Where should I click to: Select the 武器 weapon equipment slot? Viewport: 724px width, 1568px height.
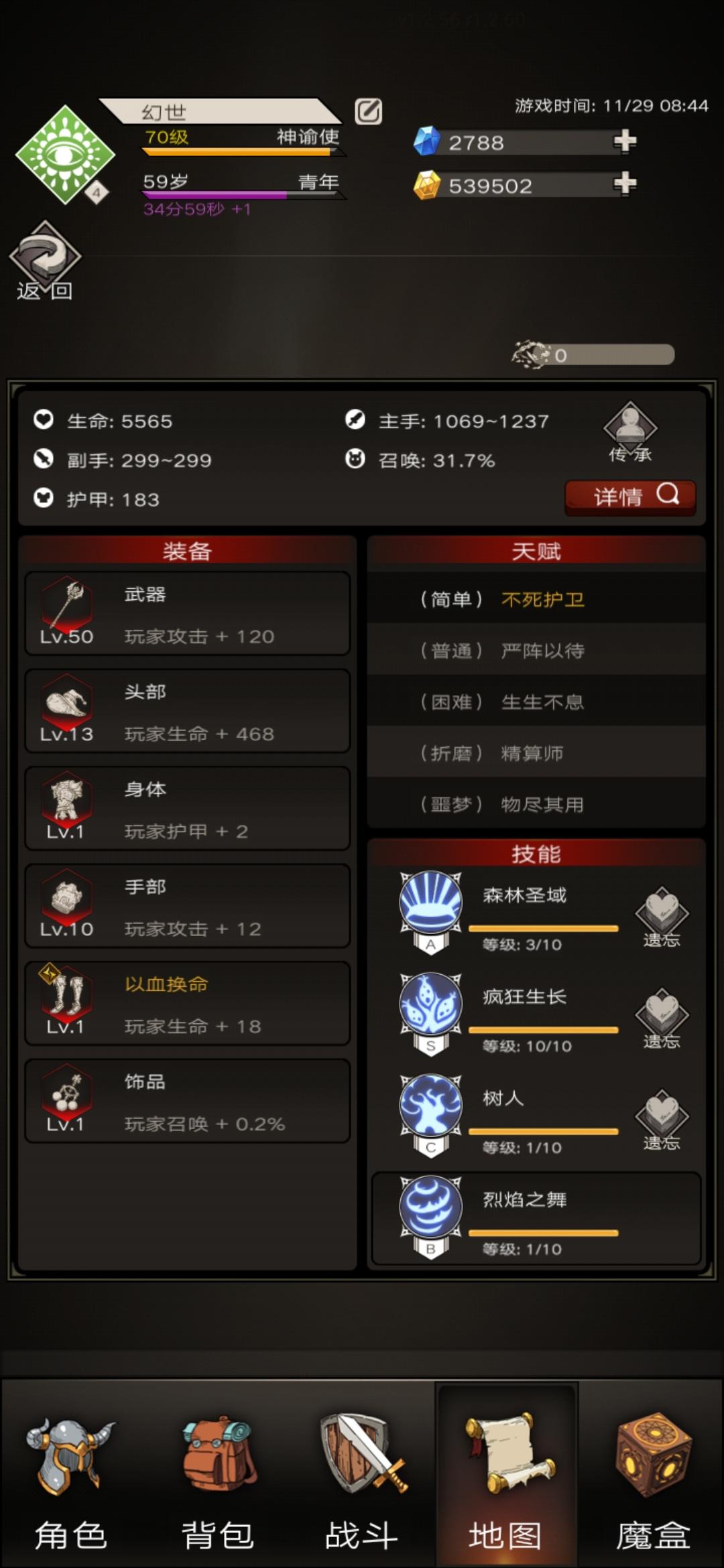(x=188, y=614)
